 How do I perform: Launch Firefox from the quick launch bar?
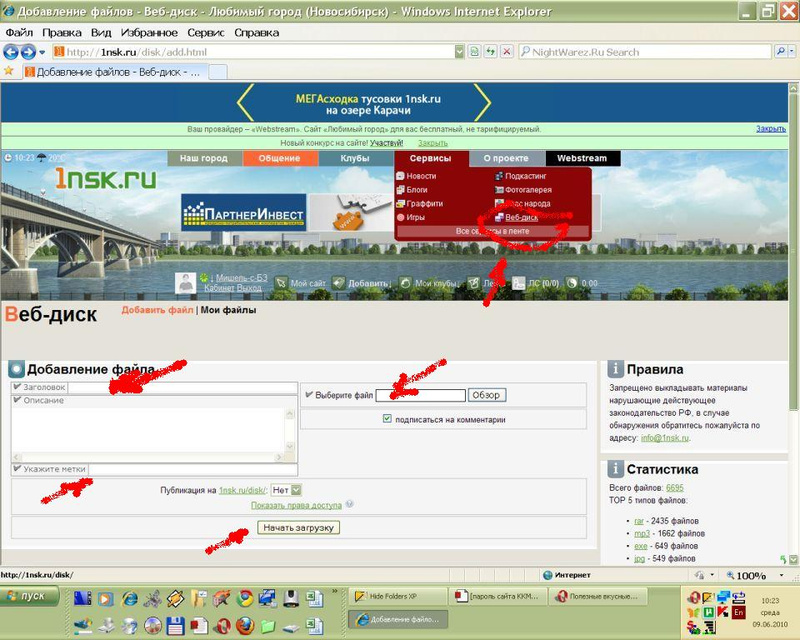tap(245, 625)
